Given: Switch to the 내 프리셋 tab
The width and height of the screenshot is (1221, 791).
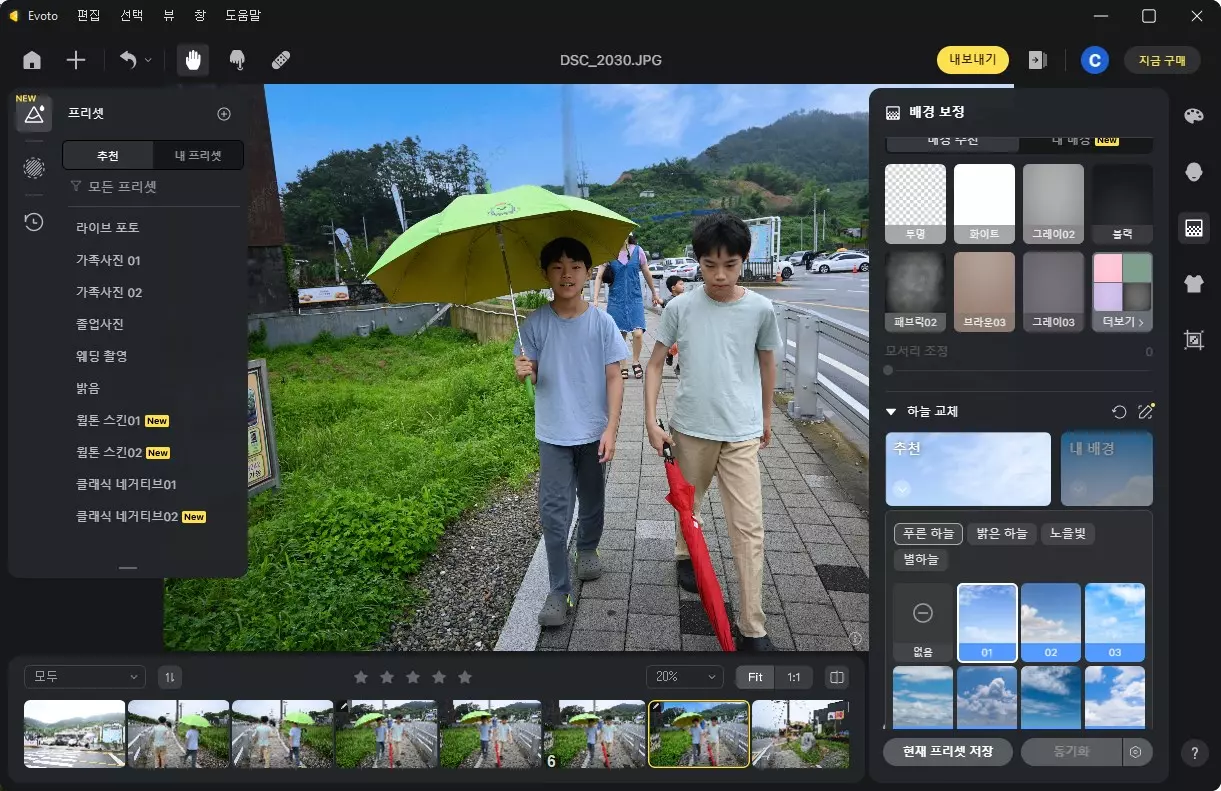Looking at the screenshot, I should coord(198,155).
